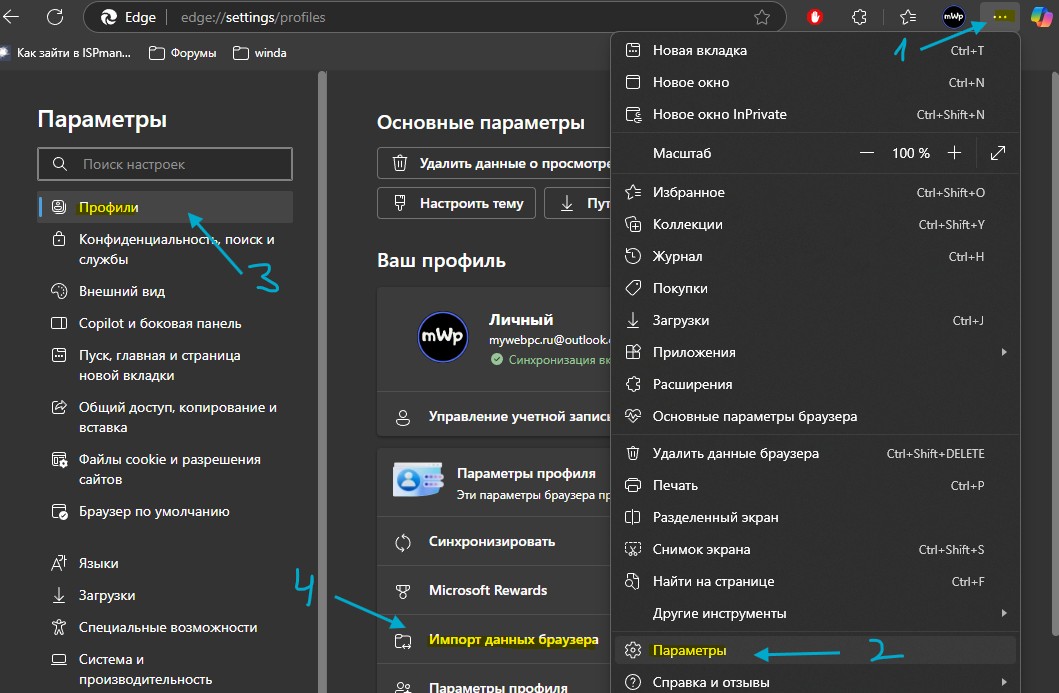Expand Справка и отзывы submenu arrow

coord(1004,682)
